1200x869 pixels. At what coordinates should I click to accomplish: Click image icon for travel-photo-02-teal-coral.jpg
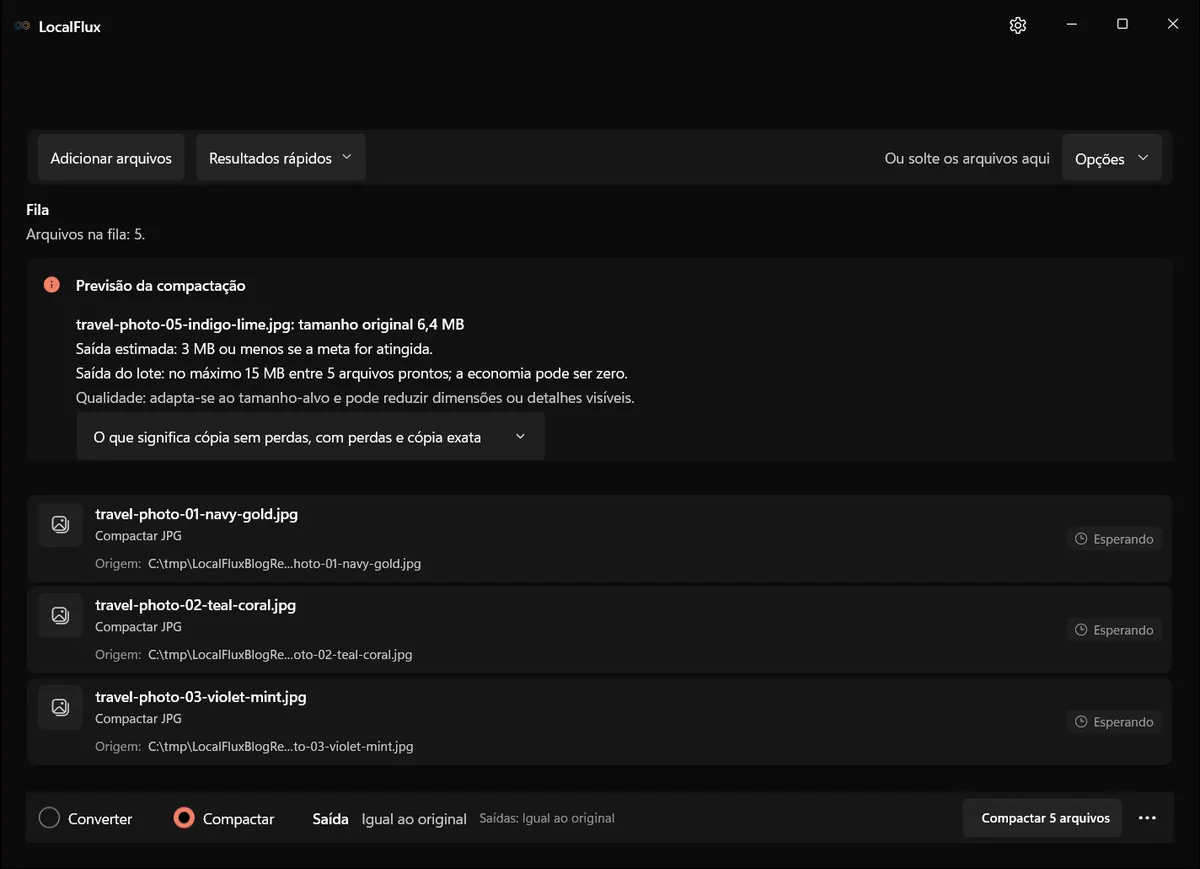[60, 615]
